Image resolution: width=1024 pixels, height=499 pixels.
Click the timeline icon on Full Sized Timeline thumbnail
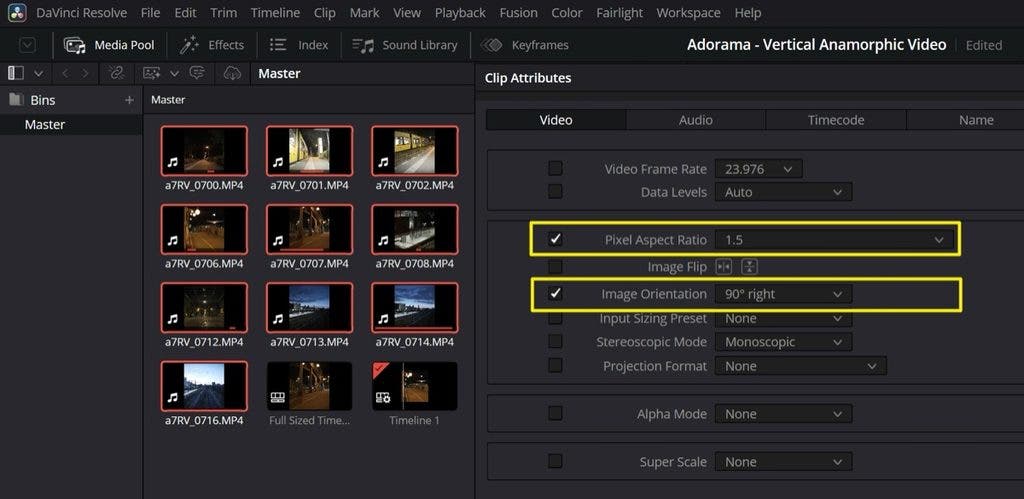[x=278, y=397]
